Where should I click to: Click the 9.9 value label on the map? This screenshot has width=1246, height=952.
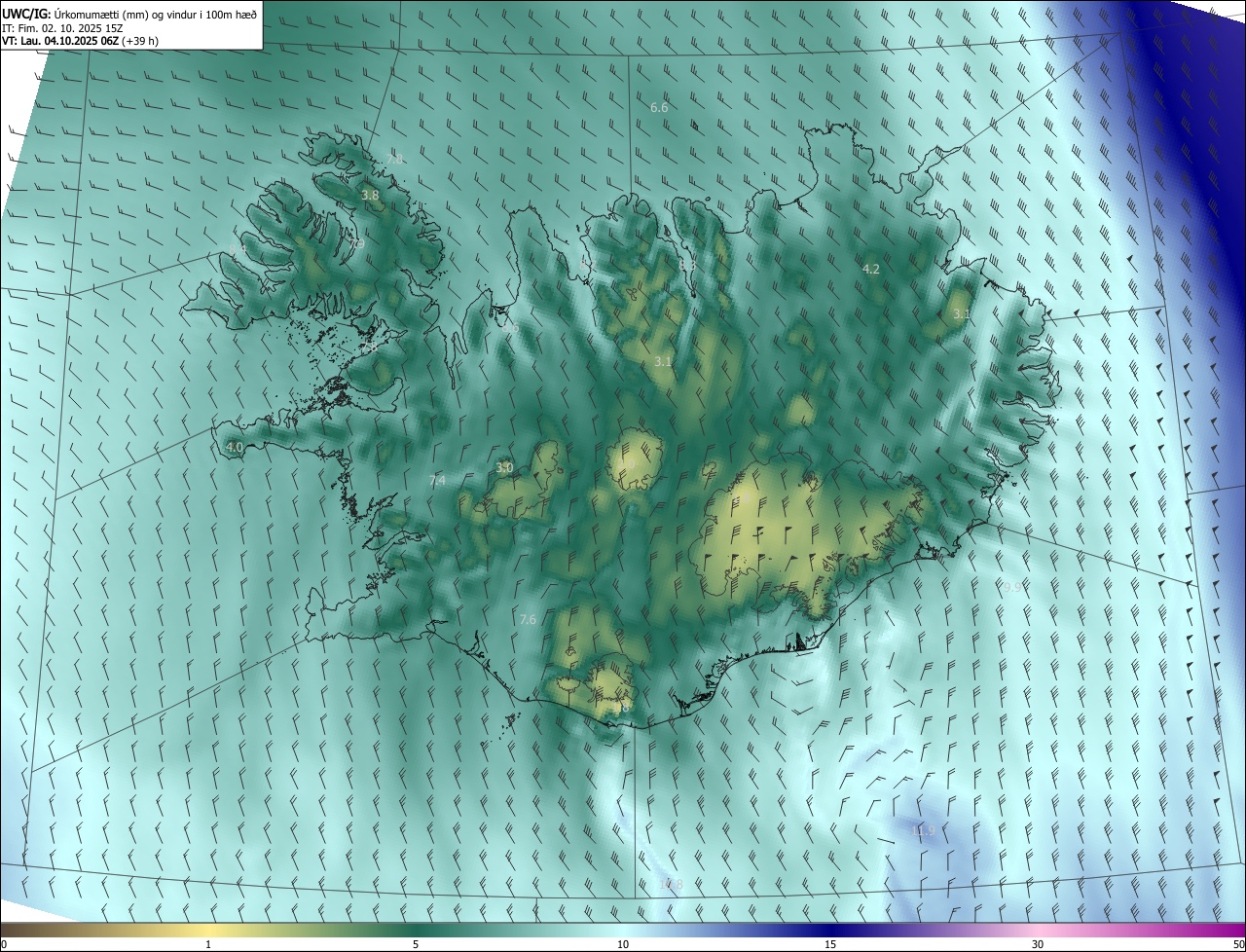coord(1013,587)
